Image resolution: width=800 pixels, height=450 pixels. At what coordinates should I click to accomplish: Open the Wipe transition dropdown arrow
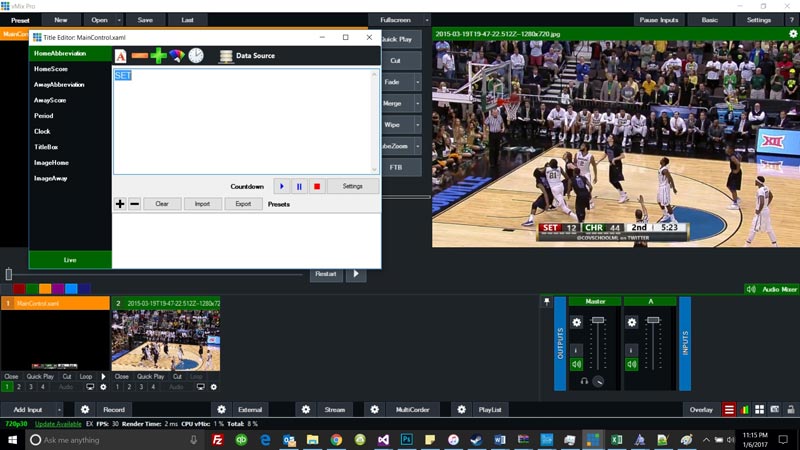(417, 124)
